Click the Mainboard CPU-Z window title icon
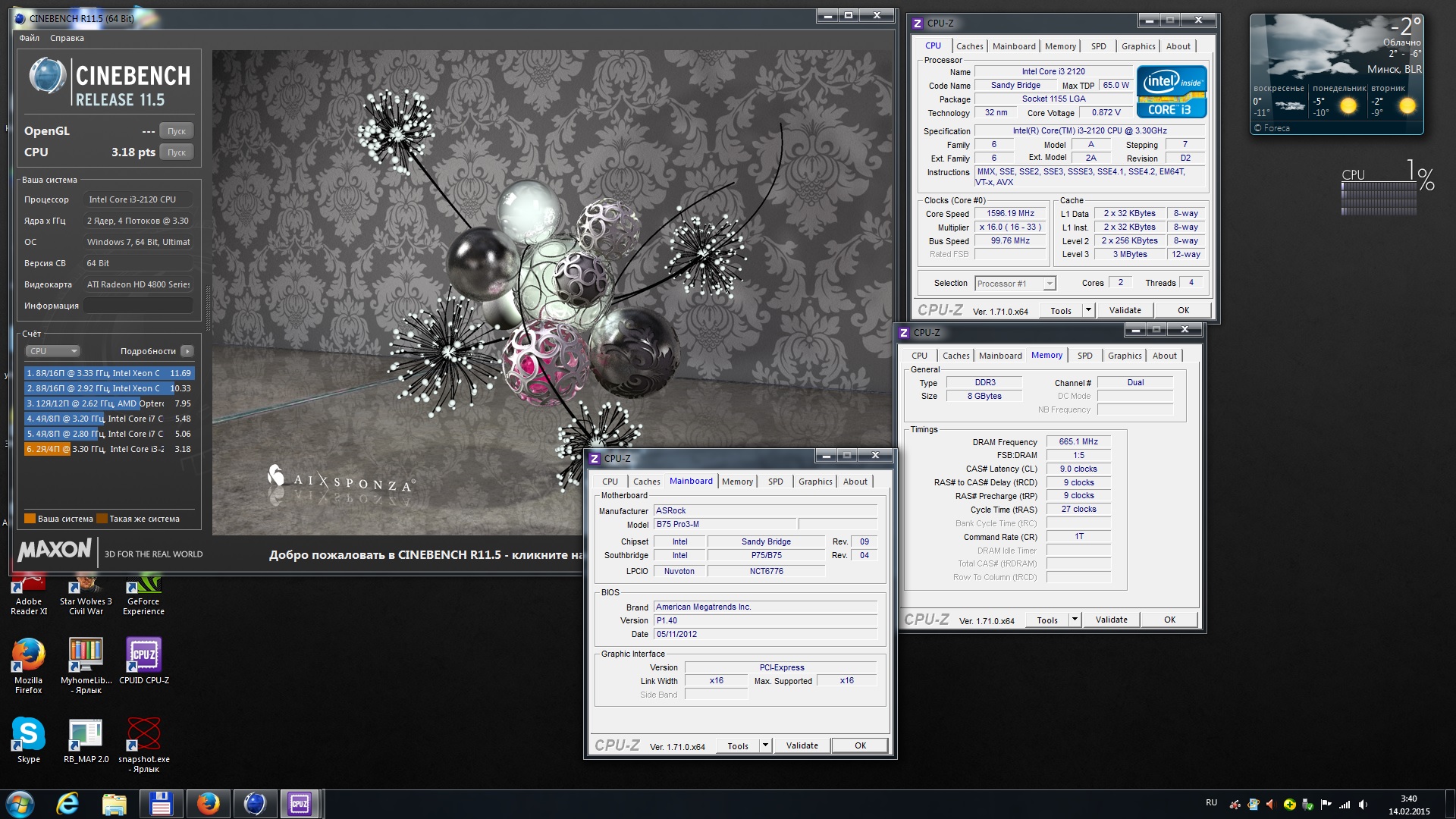The height and width of the screenshot is (819, 1456). pyautogui.click(x=595, y=459)
